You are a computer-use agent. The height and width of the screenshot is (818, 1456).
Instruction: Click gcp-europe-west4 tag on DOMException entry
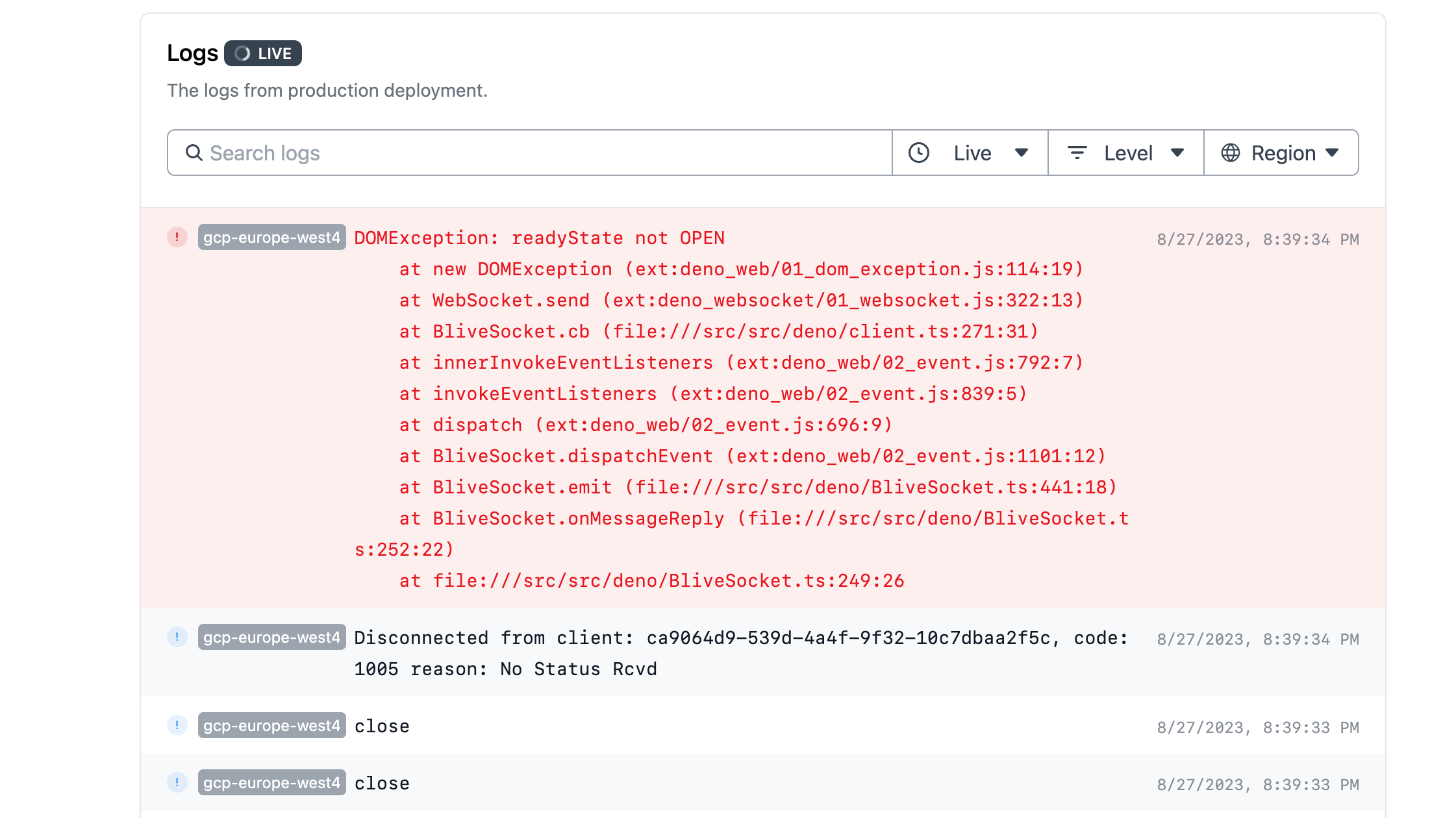(x=271, y=237)
